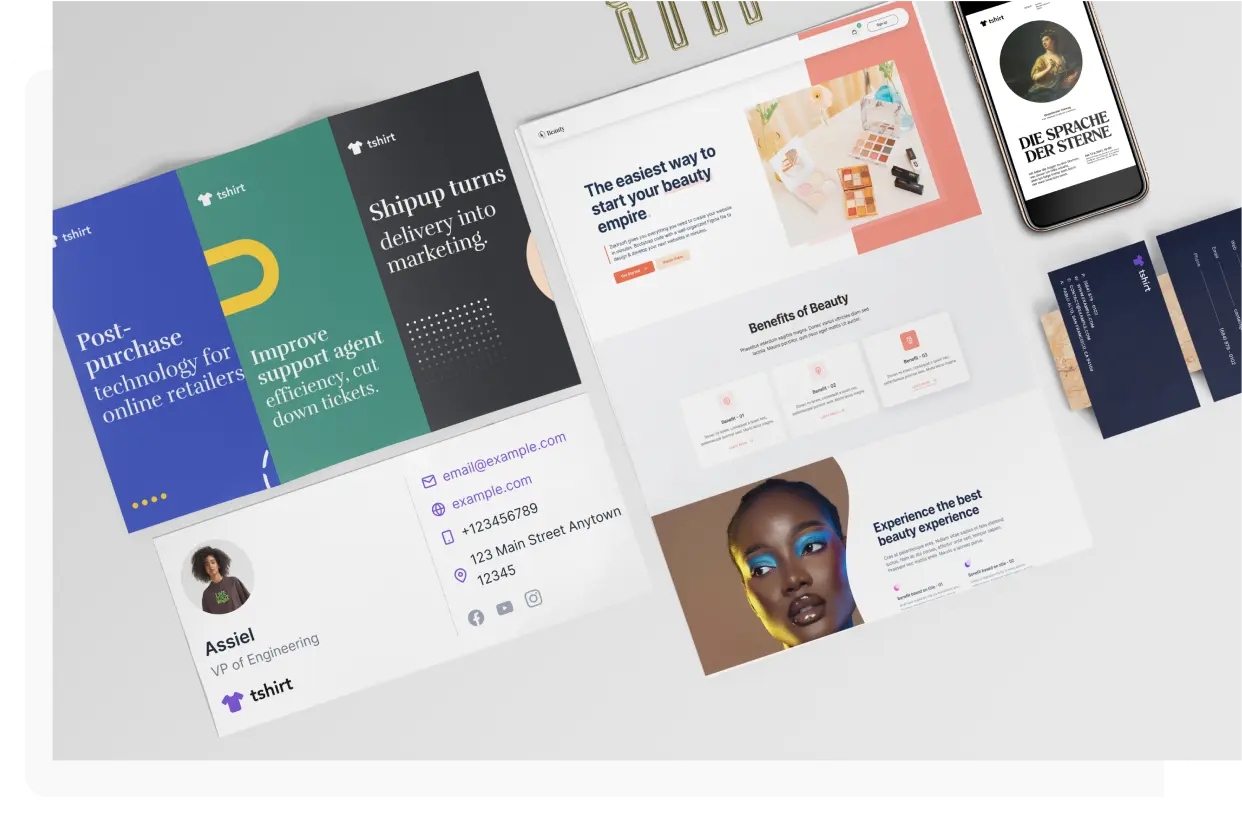Click the white tshirt logo on dark panel

pos(371,143)
